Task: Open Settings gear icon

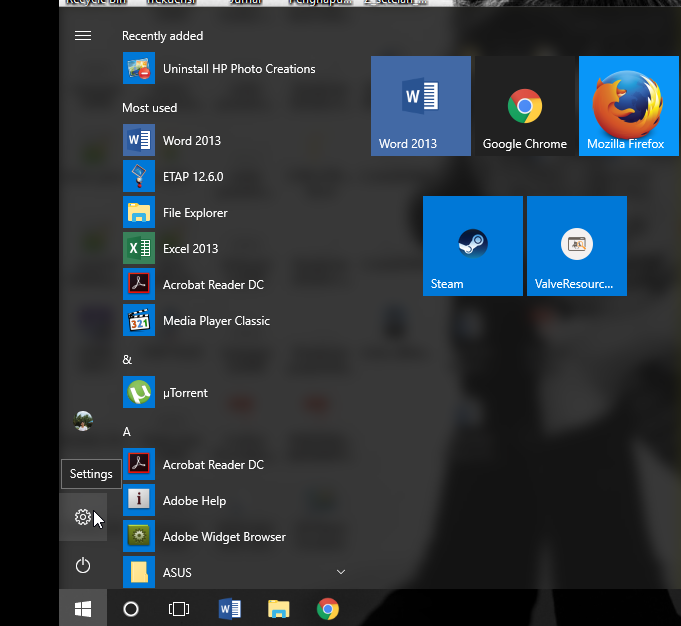Action: coord(83,517)
